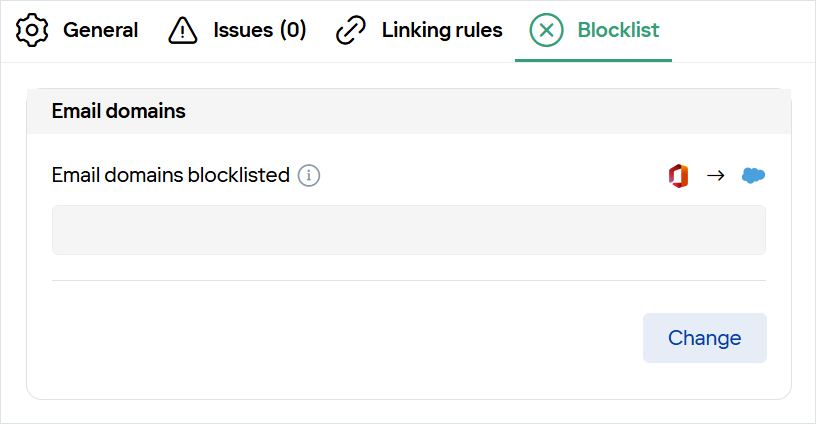The image size is (816, 424).
Task: Click the circled X Blocklist icon
Action: (546, 30)
